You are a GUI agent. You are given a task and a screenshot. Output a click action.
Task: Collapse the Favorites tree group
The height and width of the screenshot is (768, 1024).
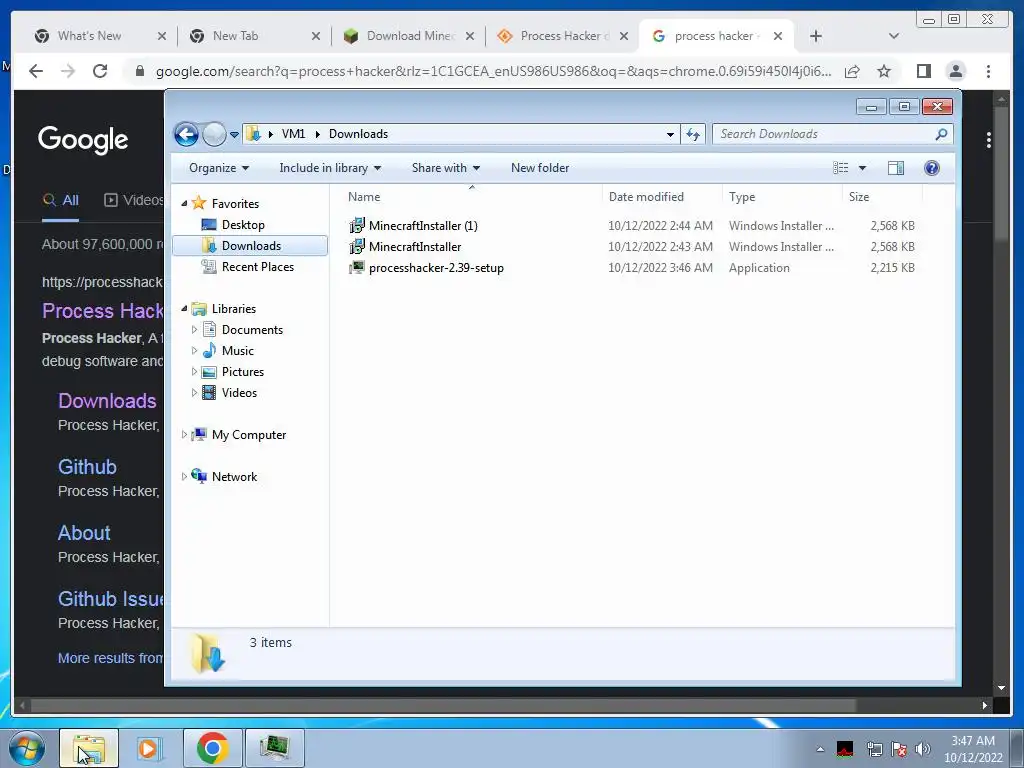tap(184, 204)
